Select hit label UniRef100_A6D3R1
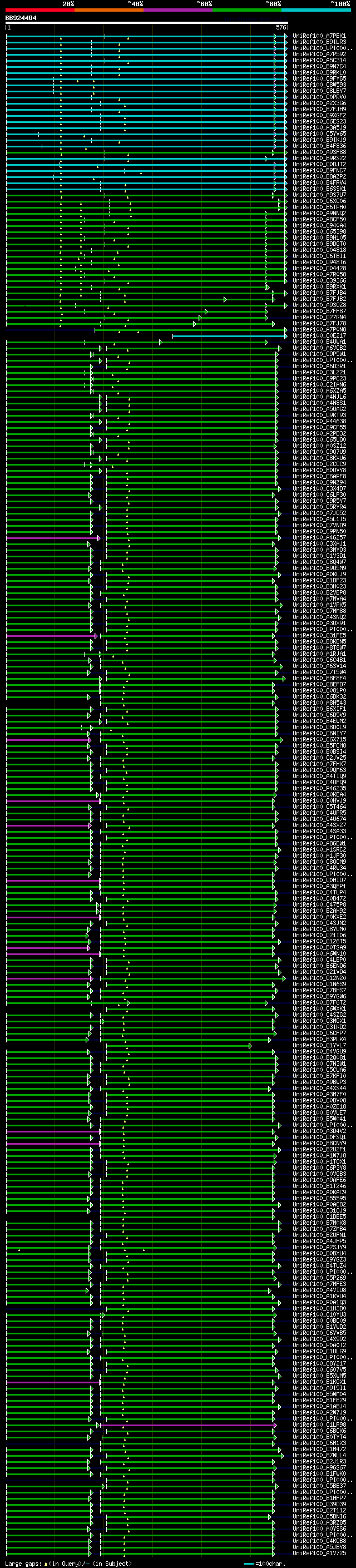 coord(319,367)
